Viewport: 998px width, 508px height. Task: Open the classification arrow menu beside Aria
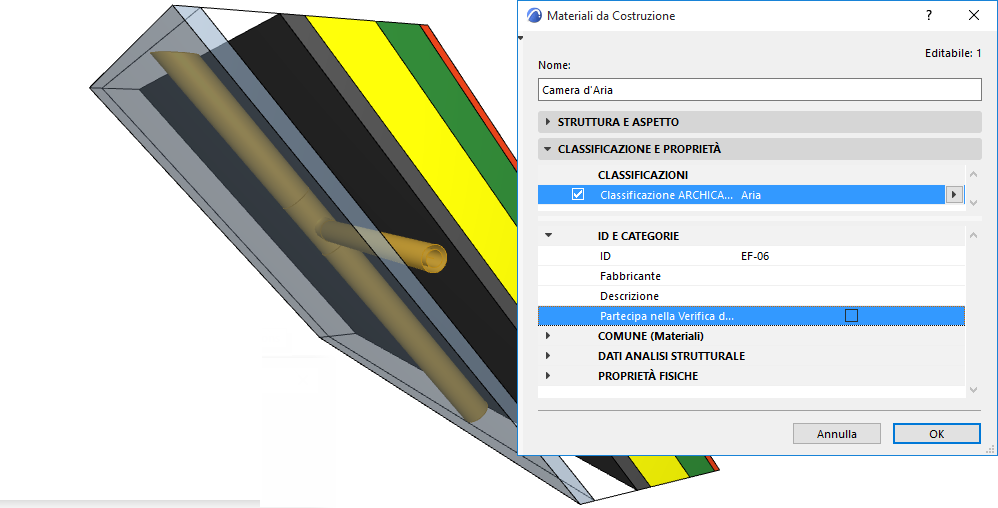(x=953, y=195)
